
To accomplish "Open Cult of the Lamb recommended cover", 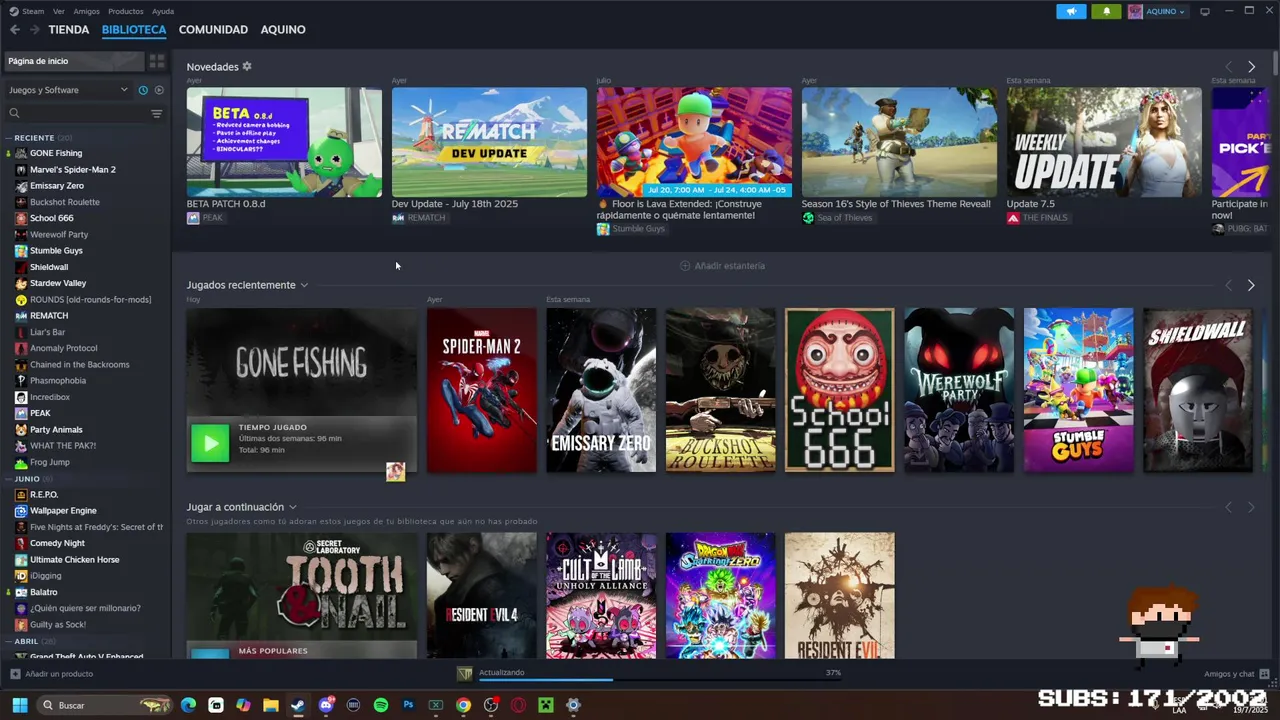I will [601, 595].
